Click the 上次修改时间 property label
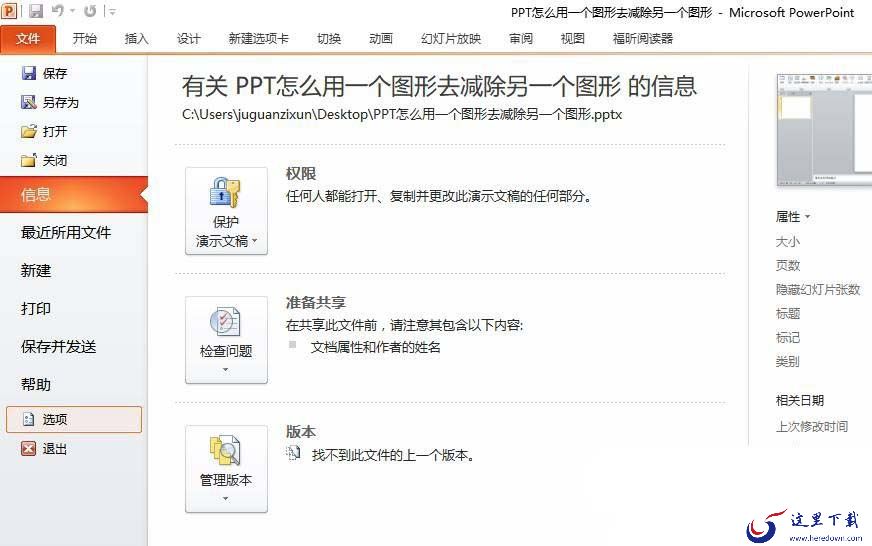 [x=811, y=426]
